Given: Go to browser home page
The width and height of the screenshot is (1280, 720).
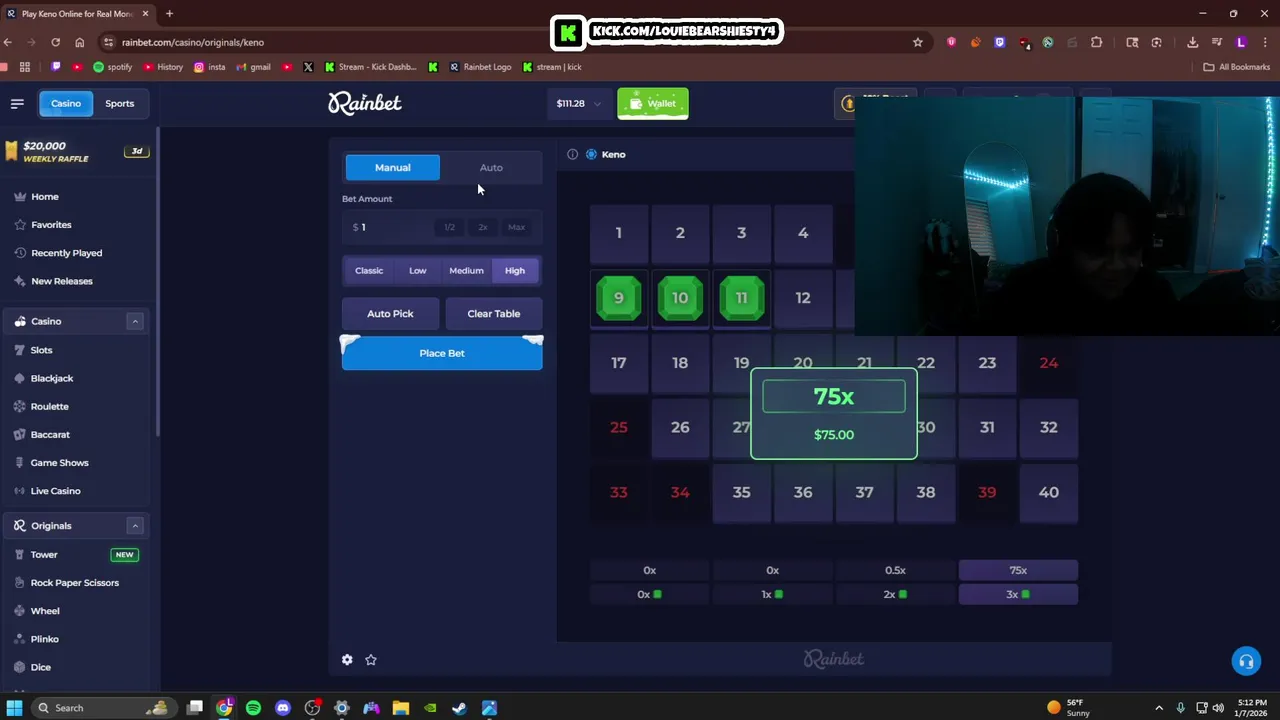Looking at the screenshot, I should 80,42.
